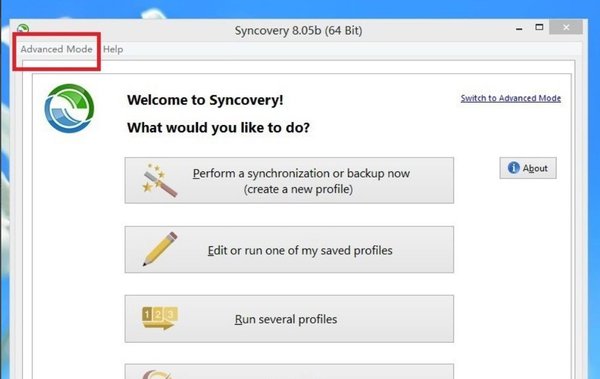600x379 pixels.
Task: Open the About dialog
Action: click(528, 168)
